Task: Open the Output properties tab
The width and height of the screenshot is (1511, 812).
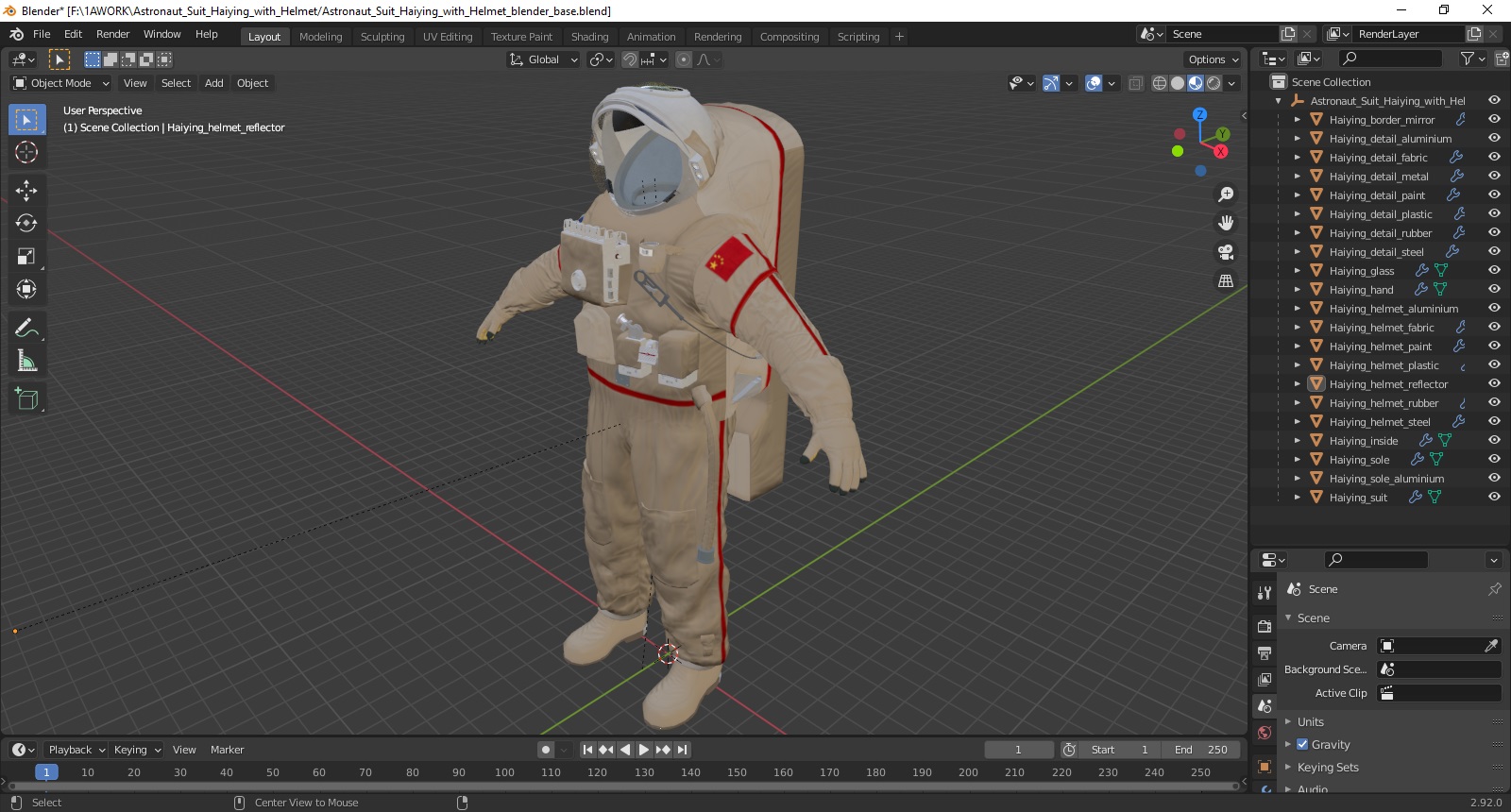Action: 1265,652
